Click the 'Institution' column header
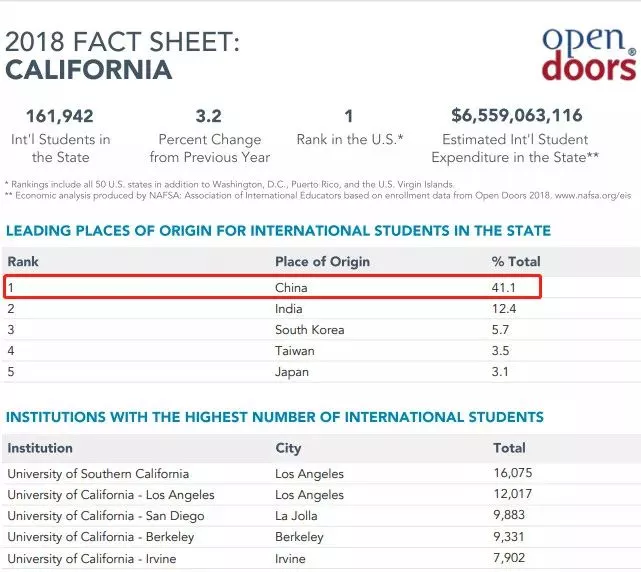 pyautogui.click(x=40, y=448)
